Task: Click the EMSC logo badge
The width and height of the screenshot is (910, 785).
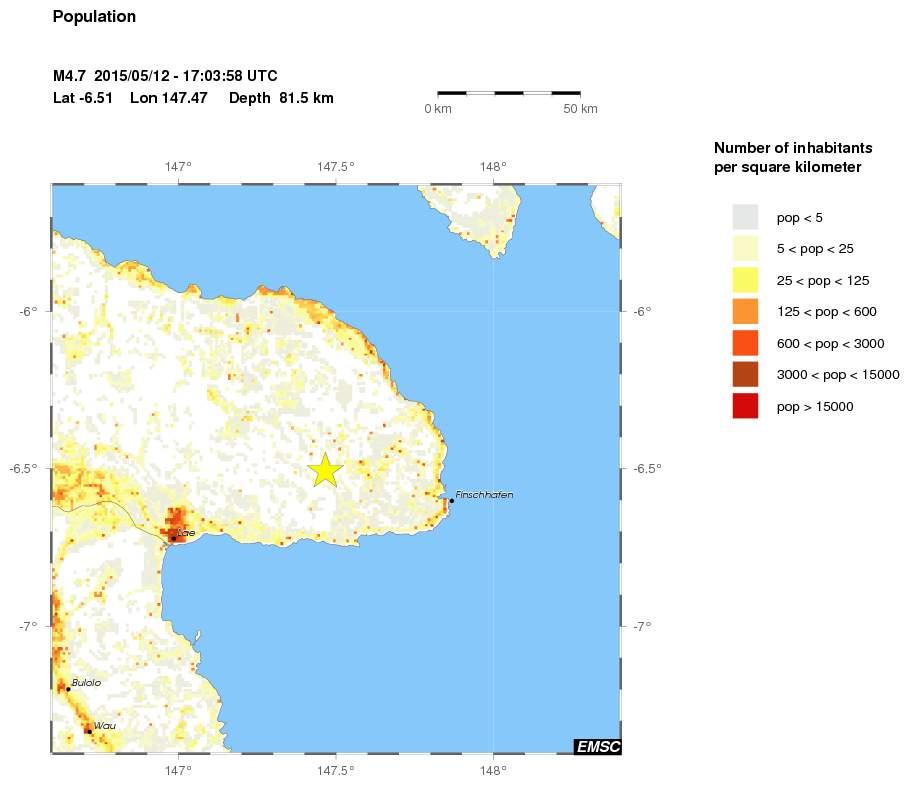Action: coord(598,745)
